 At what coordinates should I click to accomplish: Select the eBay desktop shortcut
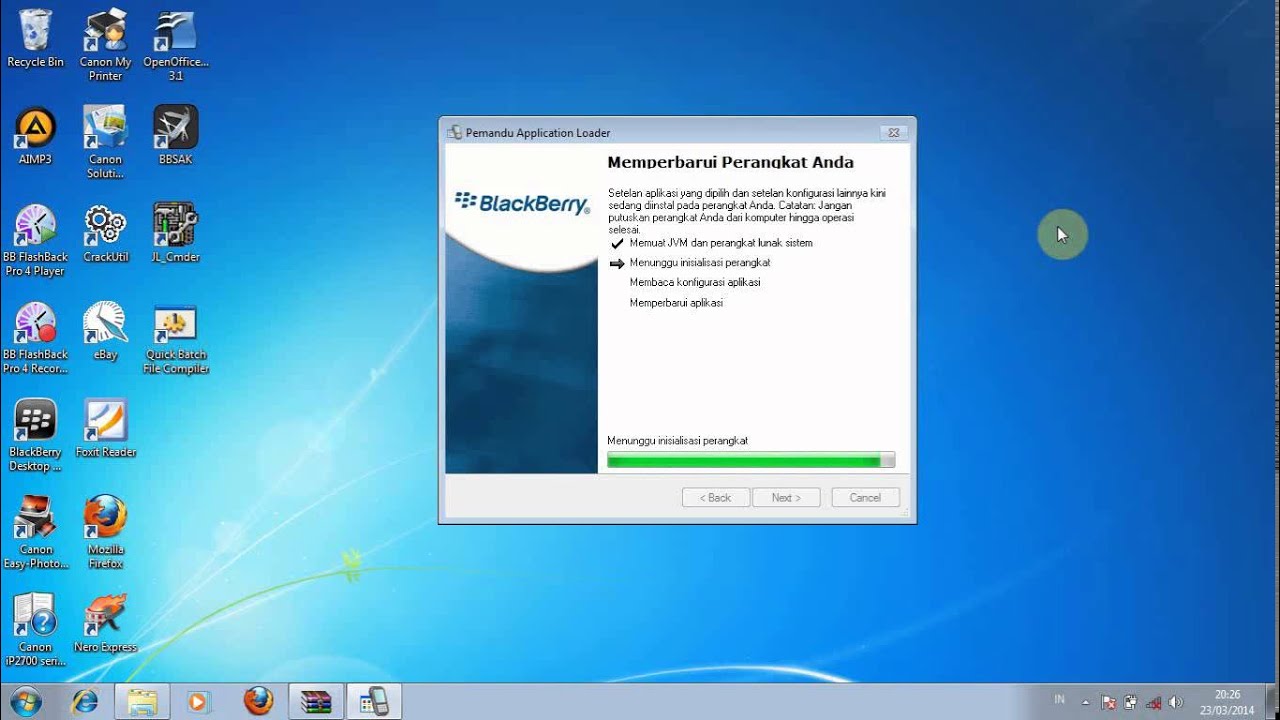pyautogui.click(x=105, y=332)
